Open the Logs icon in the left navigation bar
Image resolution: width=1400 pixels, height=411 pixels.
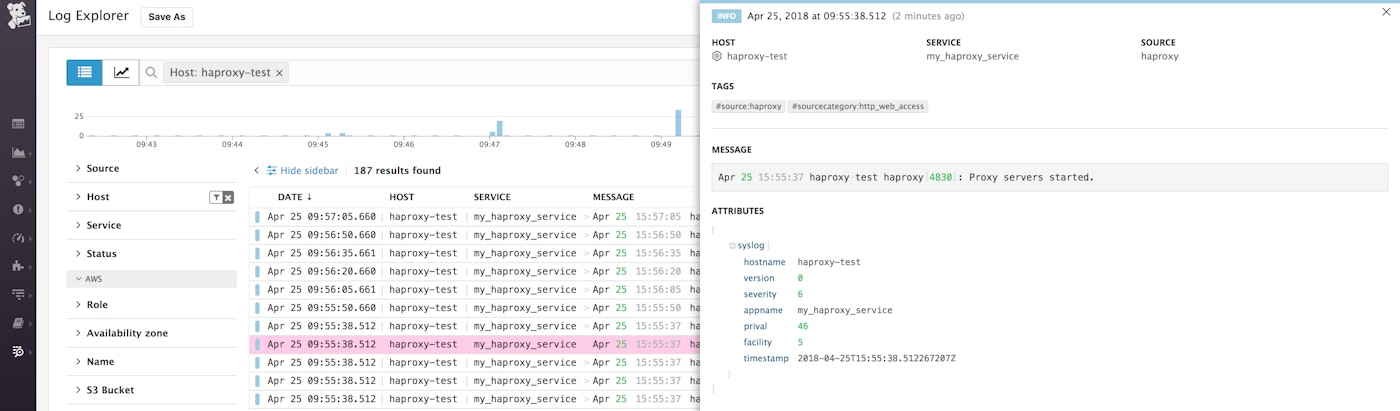[x=18, y=351]
